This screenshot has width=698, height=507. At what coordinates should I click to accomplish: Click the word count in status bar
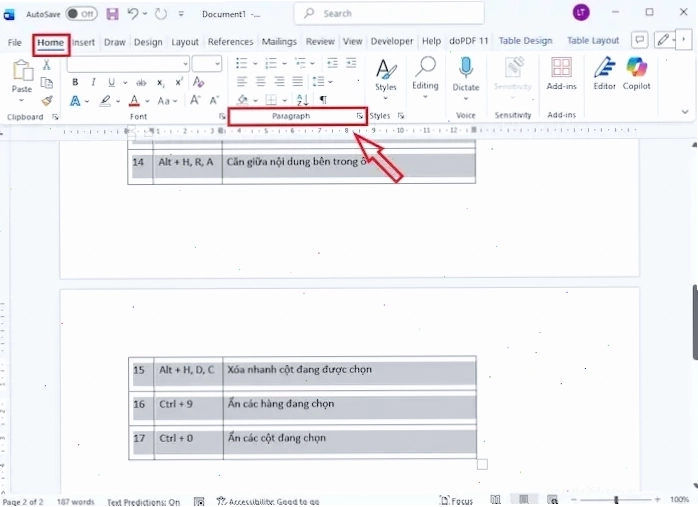click(75, 502)
